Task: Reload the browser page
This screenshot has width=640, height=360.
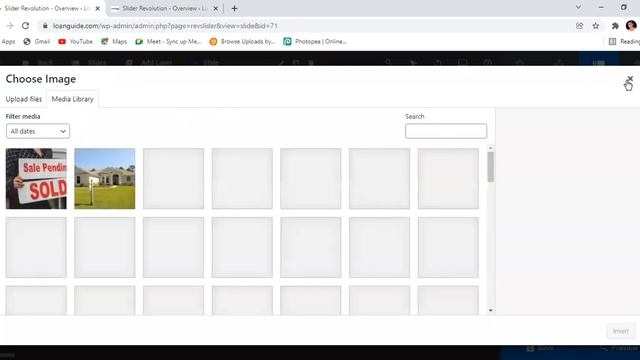Action: [x=25, y=26]
